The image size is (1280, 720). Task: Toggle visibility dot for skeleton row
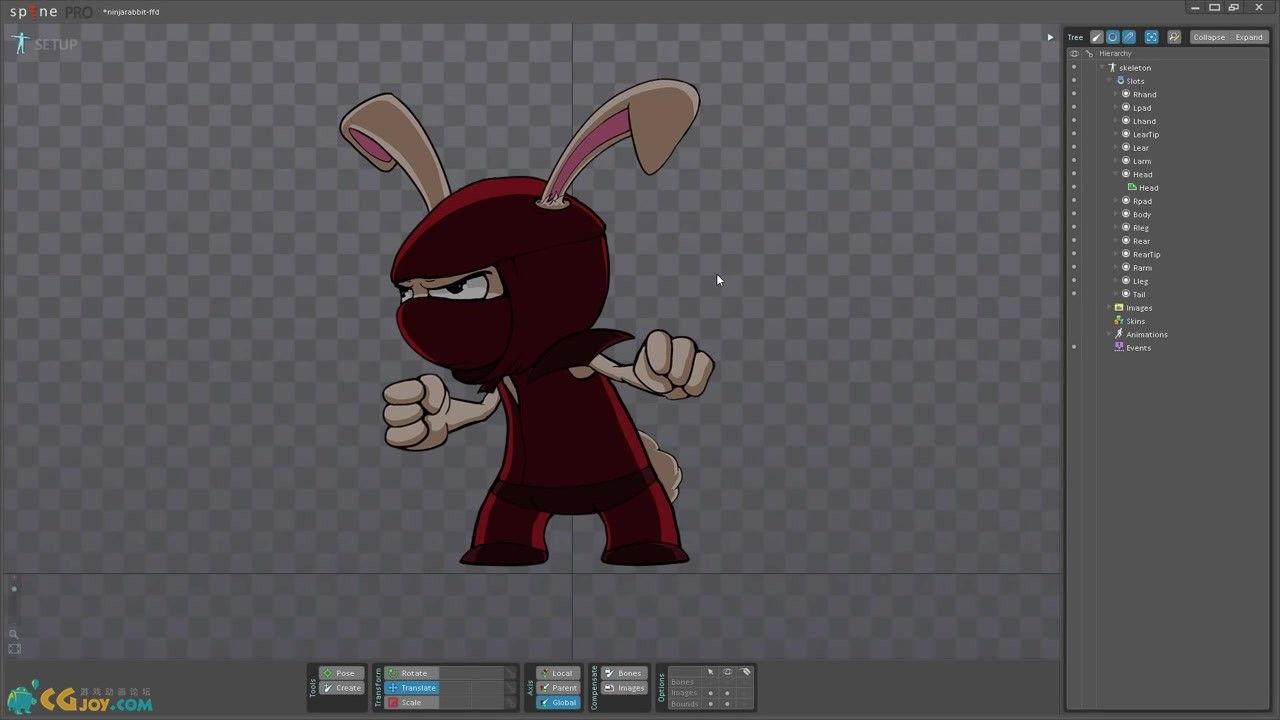click(x=1074, y=68)
